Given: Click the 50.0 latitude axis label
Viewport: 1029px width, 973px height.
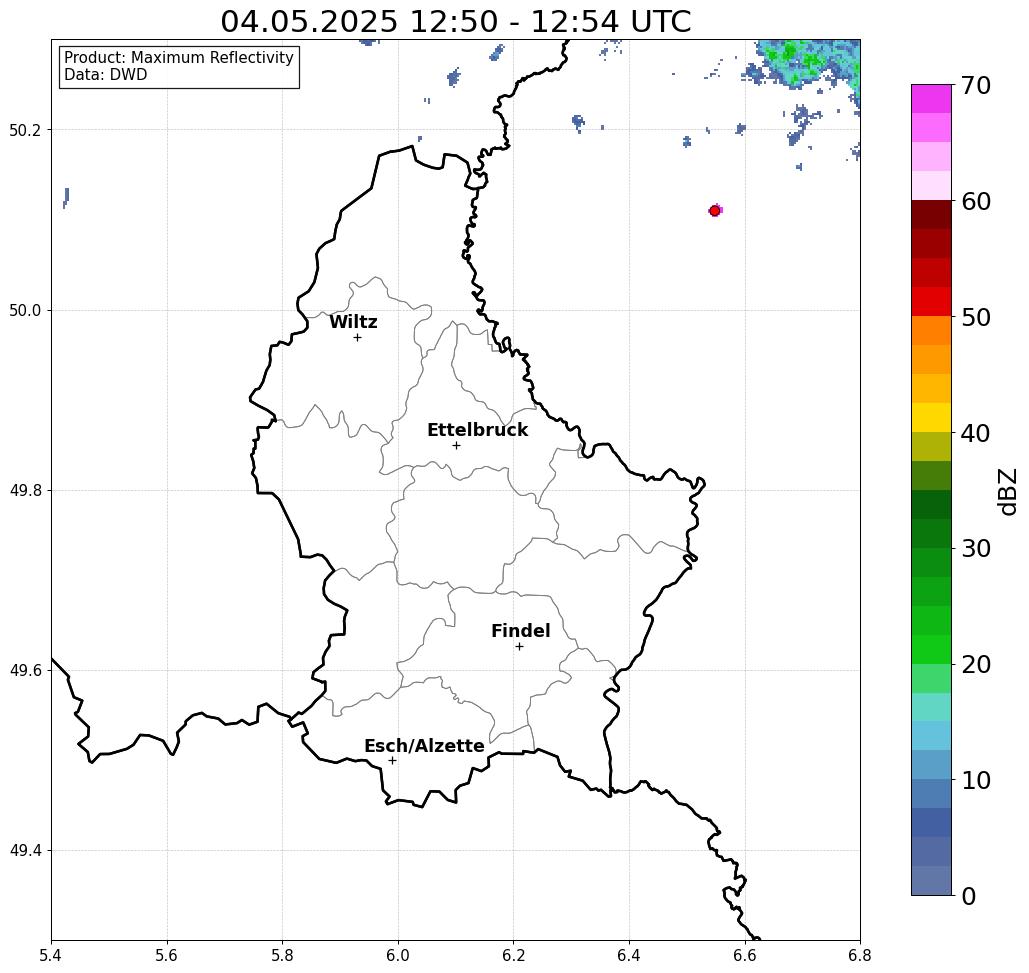Looking at the screenshot, I should click(x=25, y=310).
